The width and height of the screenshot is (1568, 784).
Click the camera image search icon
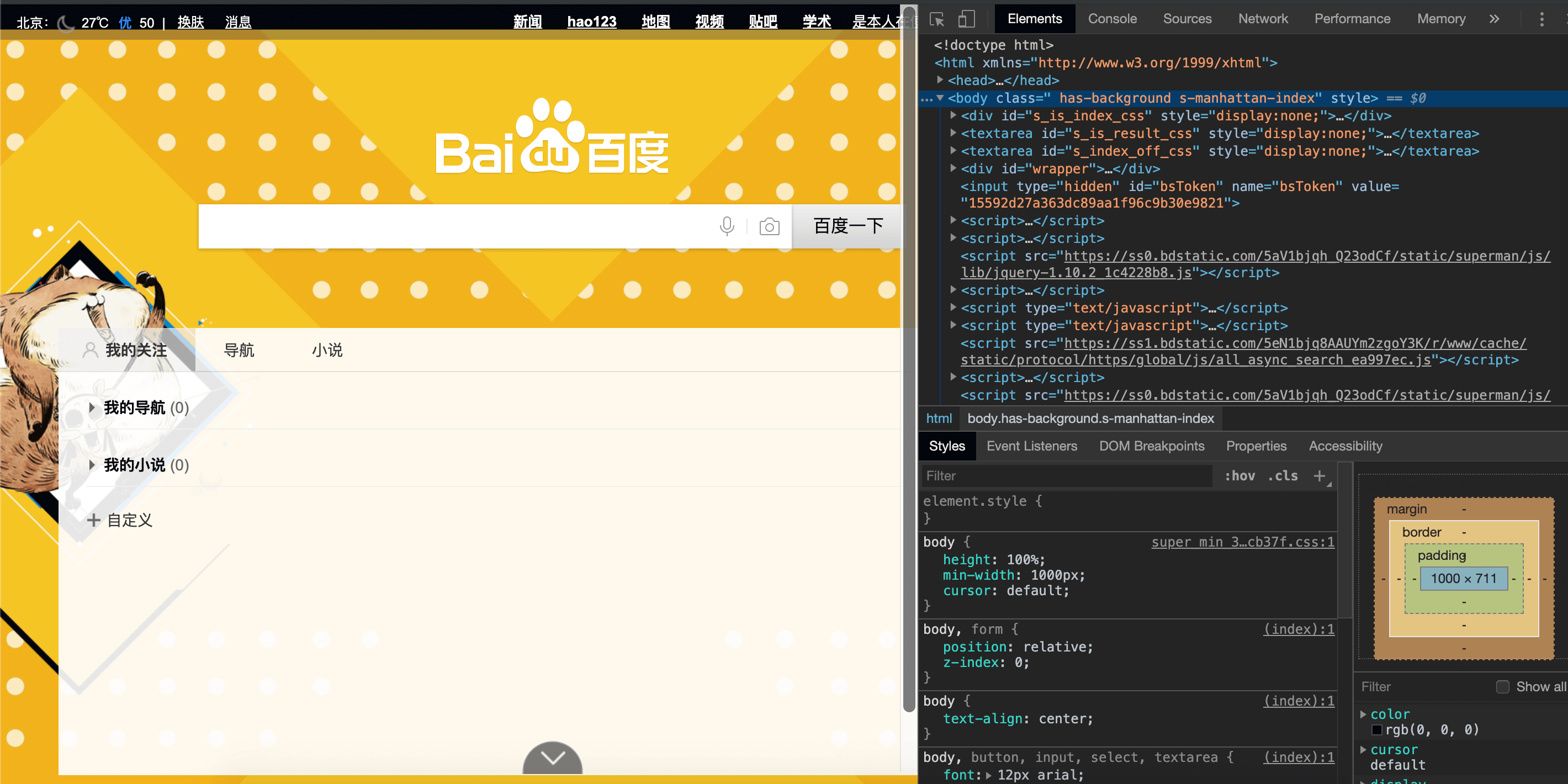point(770,226)
